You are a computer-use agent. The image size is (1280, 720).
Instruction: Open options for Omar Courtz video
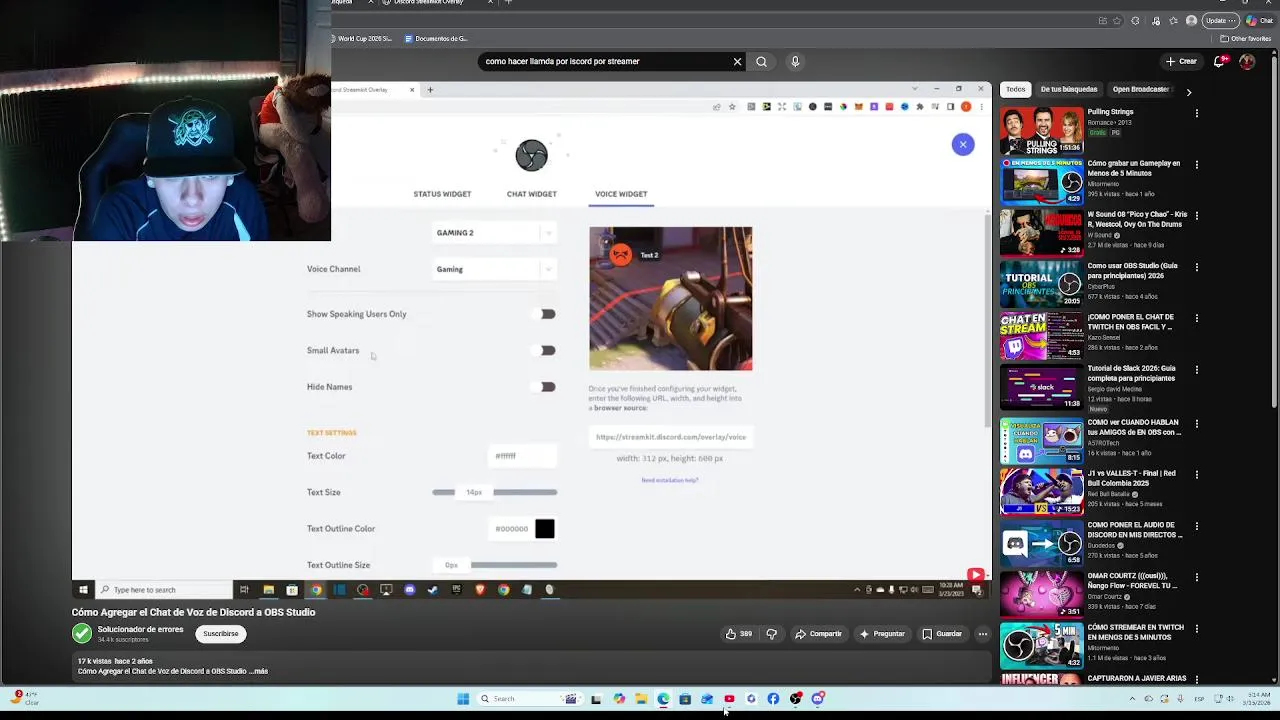pos(1197,577)
